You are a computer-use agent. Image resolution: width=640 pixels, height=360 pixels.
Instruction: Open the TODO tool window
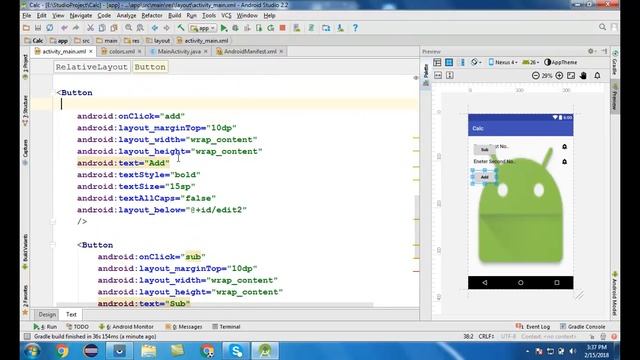78,327
